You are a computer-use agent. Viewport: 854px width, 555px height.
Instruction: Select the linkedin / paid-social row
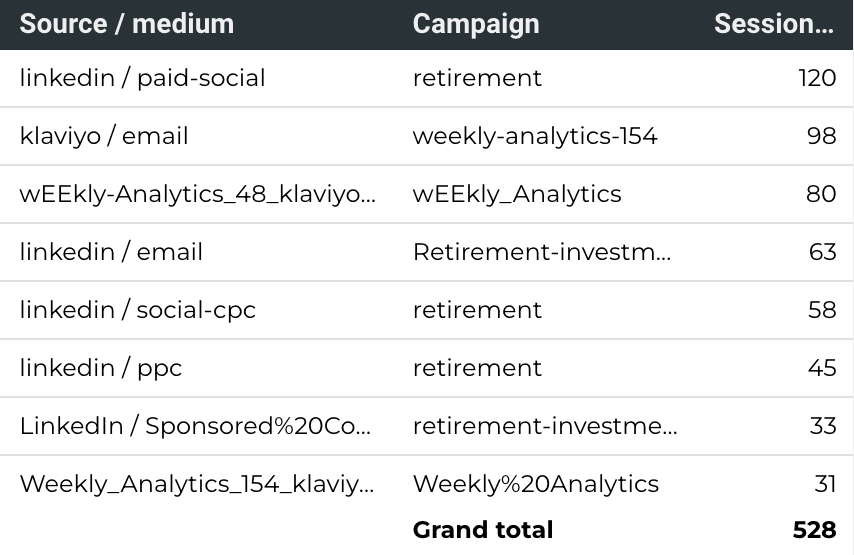[x=426, y=78]
